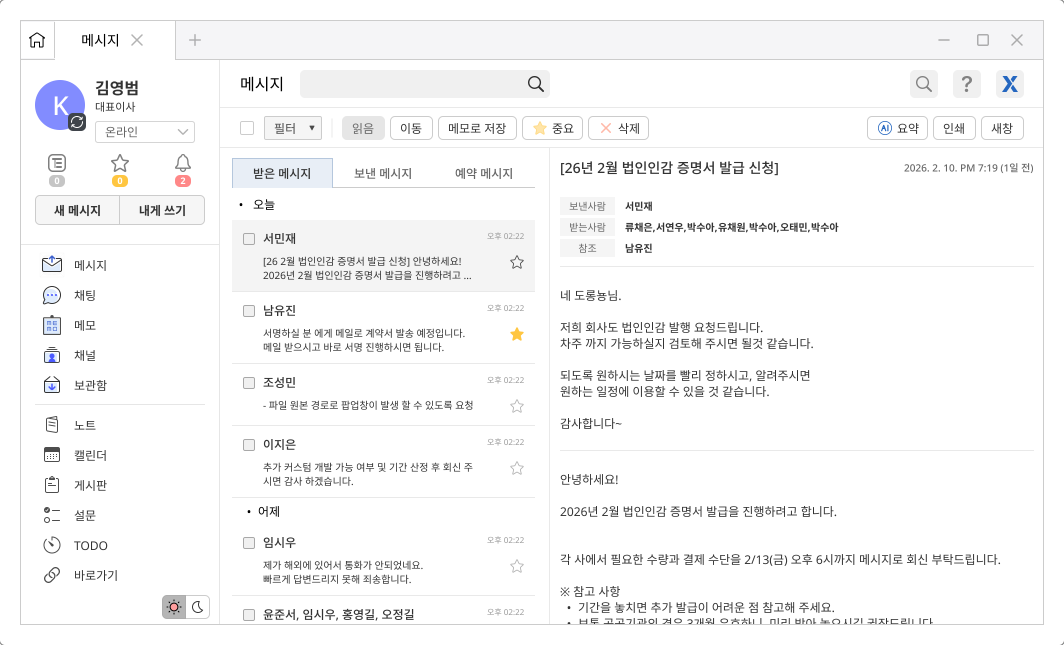Unstar 남유진's favorited message
The width and height of the screenshot is (1064, 645).
[517, 334]
